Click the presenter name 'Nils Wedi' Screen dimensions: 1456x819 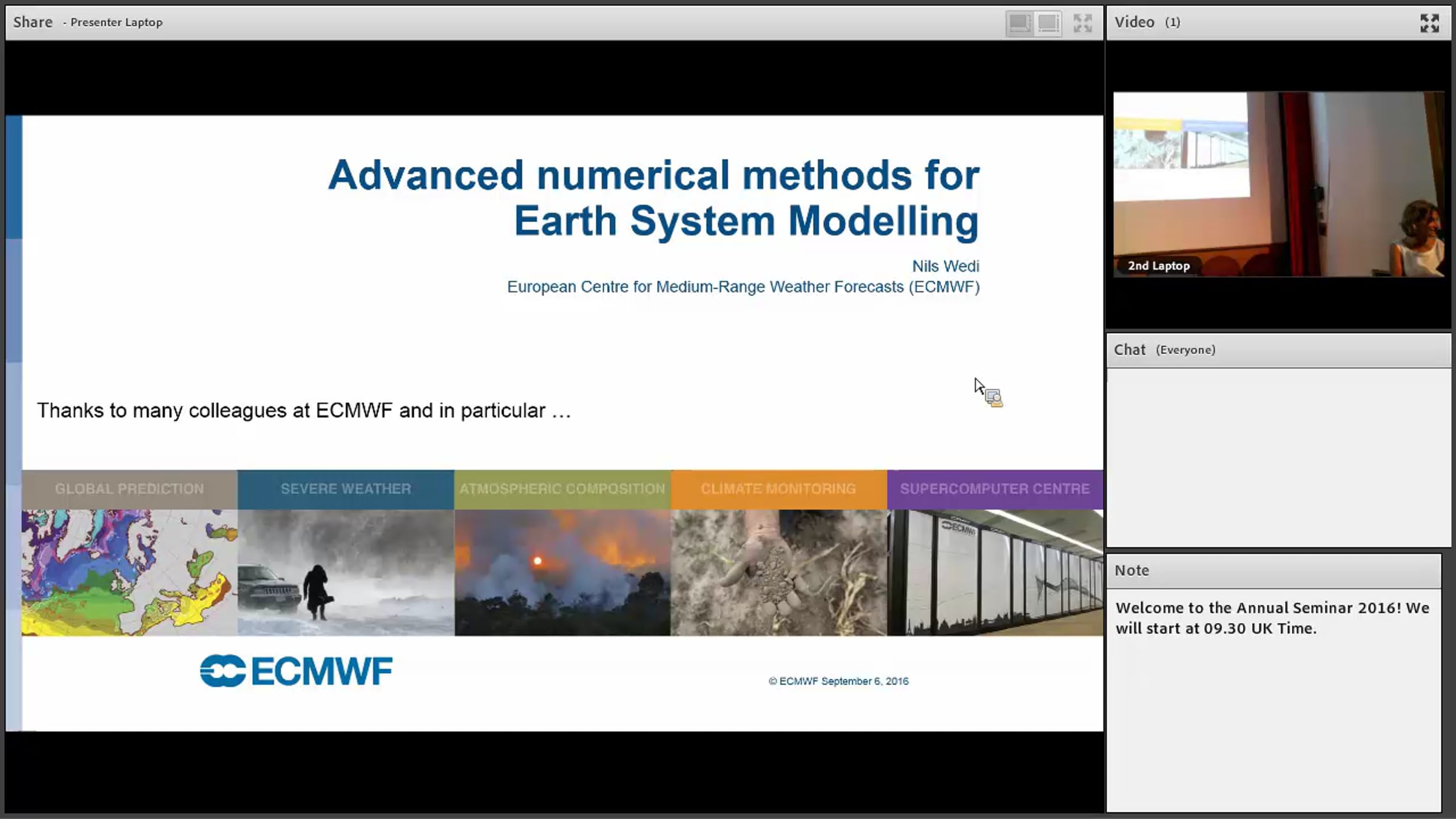946,266
